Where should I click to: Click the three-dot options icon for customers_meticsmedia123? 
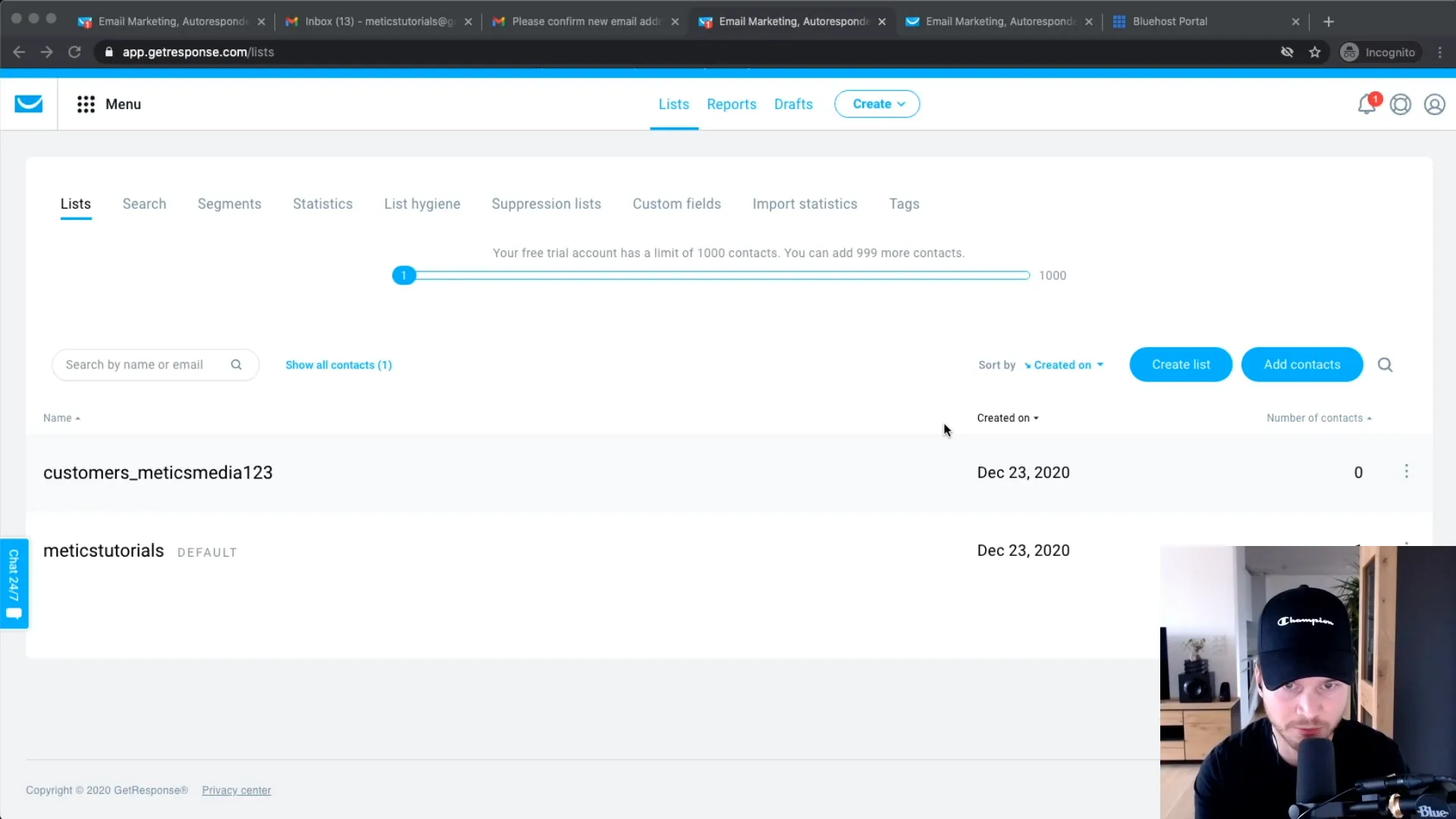coord(1407,472)
